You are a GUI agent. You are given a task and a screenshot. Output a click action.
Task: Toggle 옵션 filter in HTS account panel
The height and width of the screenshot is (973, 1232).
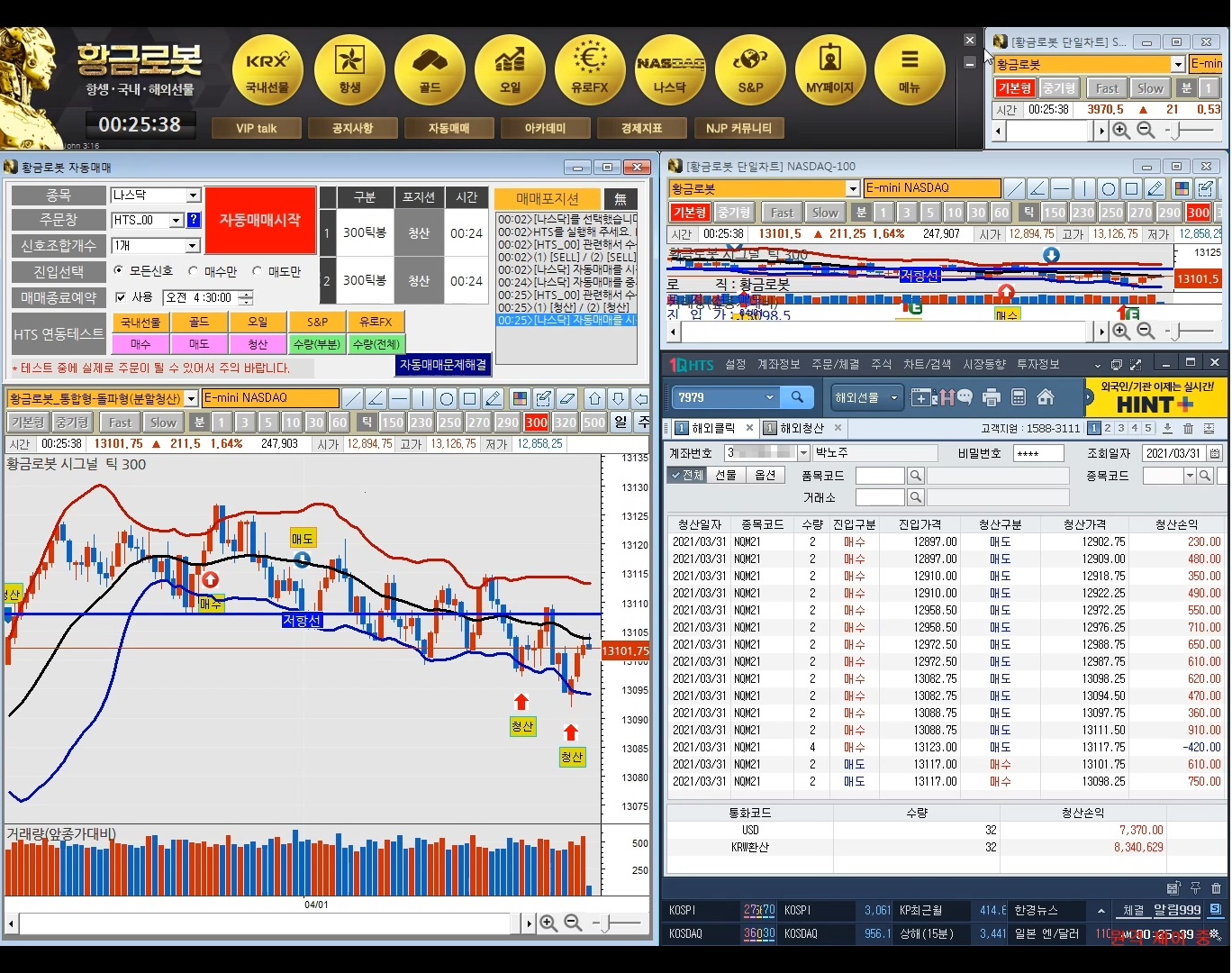(765, 475)
